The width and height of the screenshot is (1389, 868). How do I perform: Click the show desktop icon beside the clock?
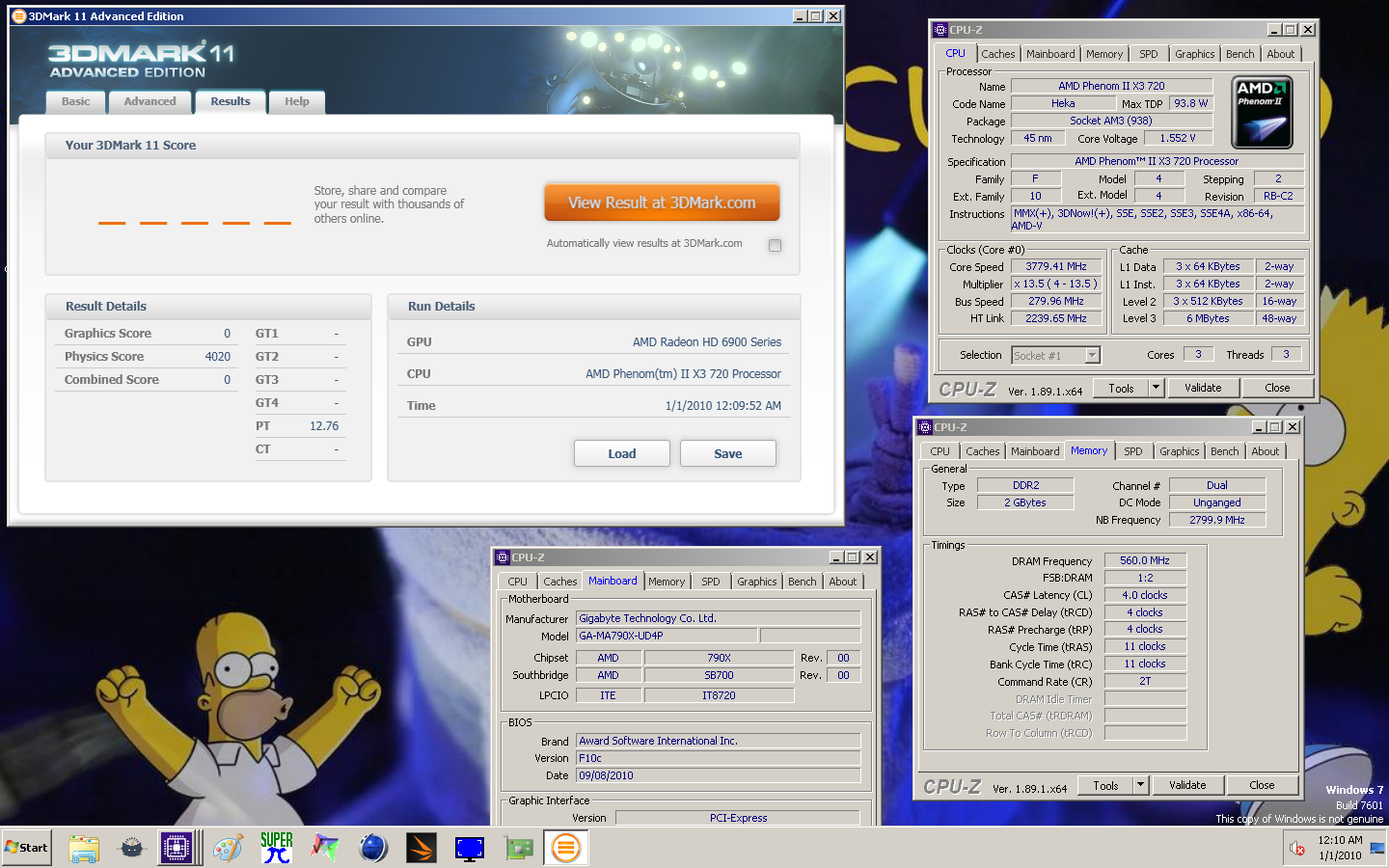(1377, 849)
